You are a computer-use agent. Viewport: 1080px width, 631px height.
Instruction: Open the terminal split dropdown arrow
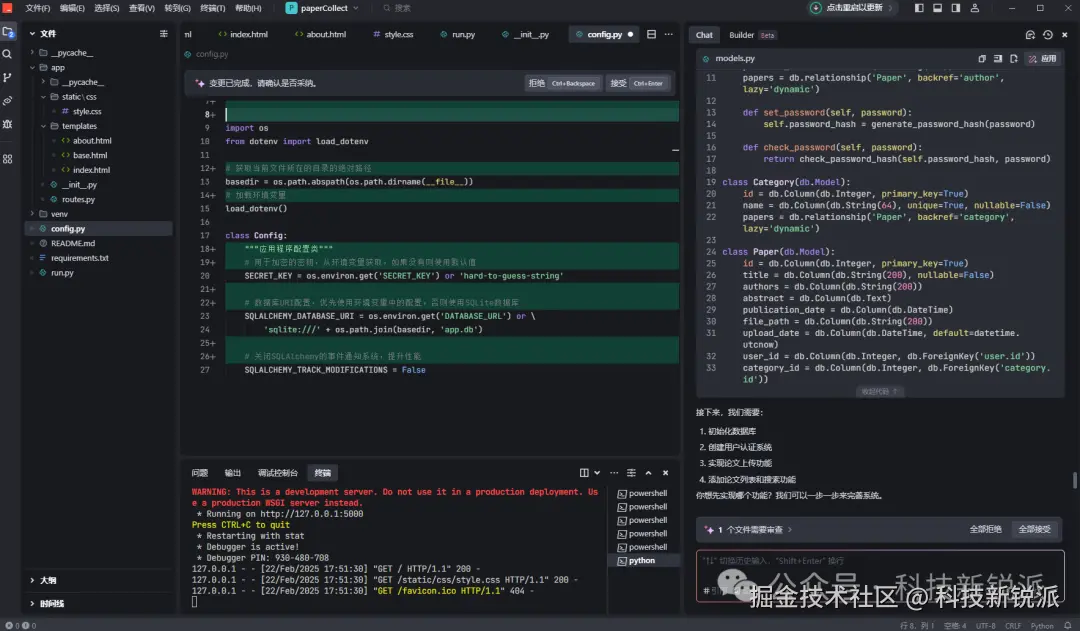(x=597, y=473)
